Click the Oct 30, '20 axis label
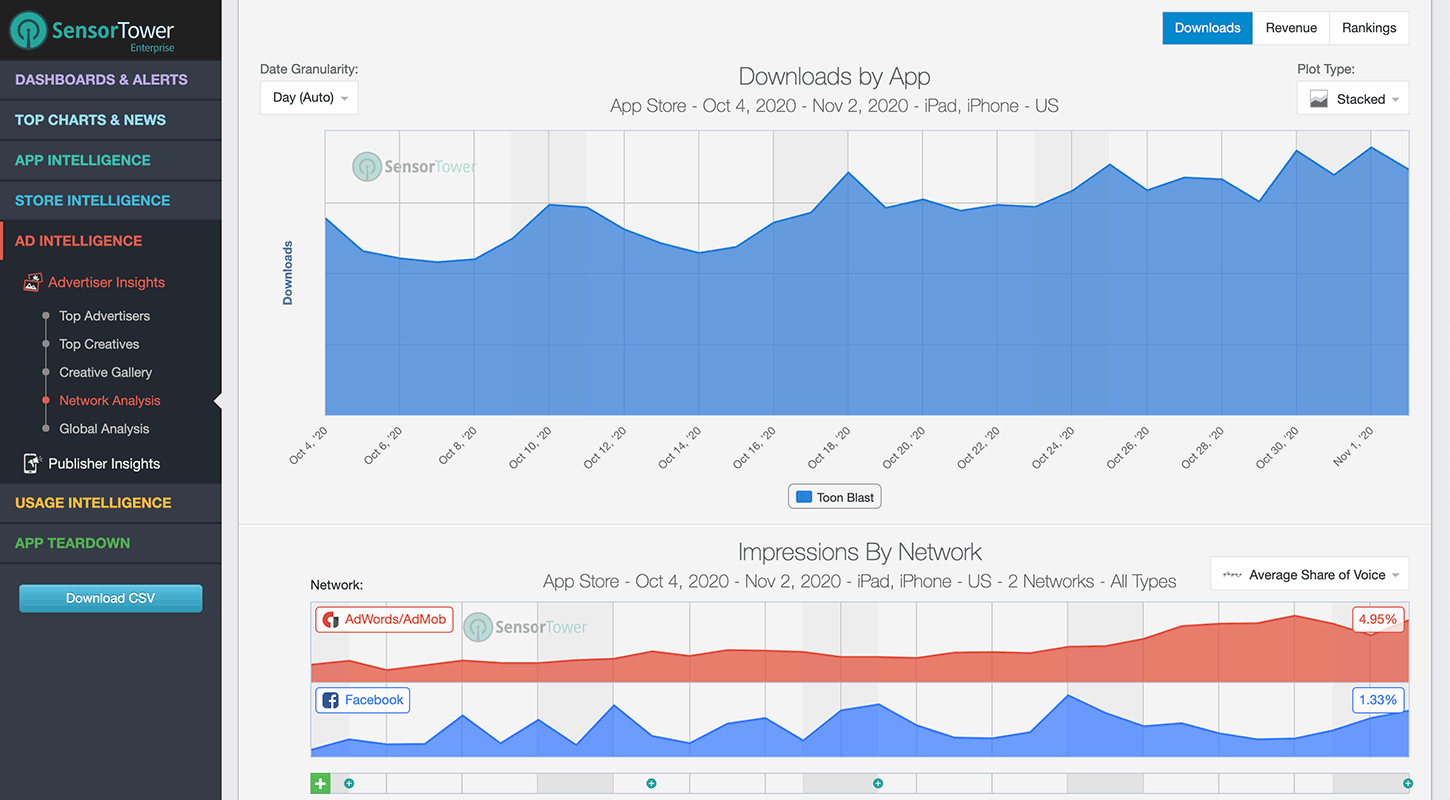1450x800 pixels. (1277, 447)
